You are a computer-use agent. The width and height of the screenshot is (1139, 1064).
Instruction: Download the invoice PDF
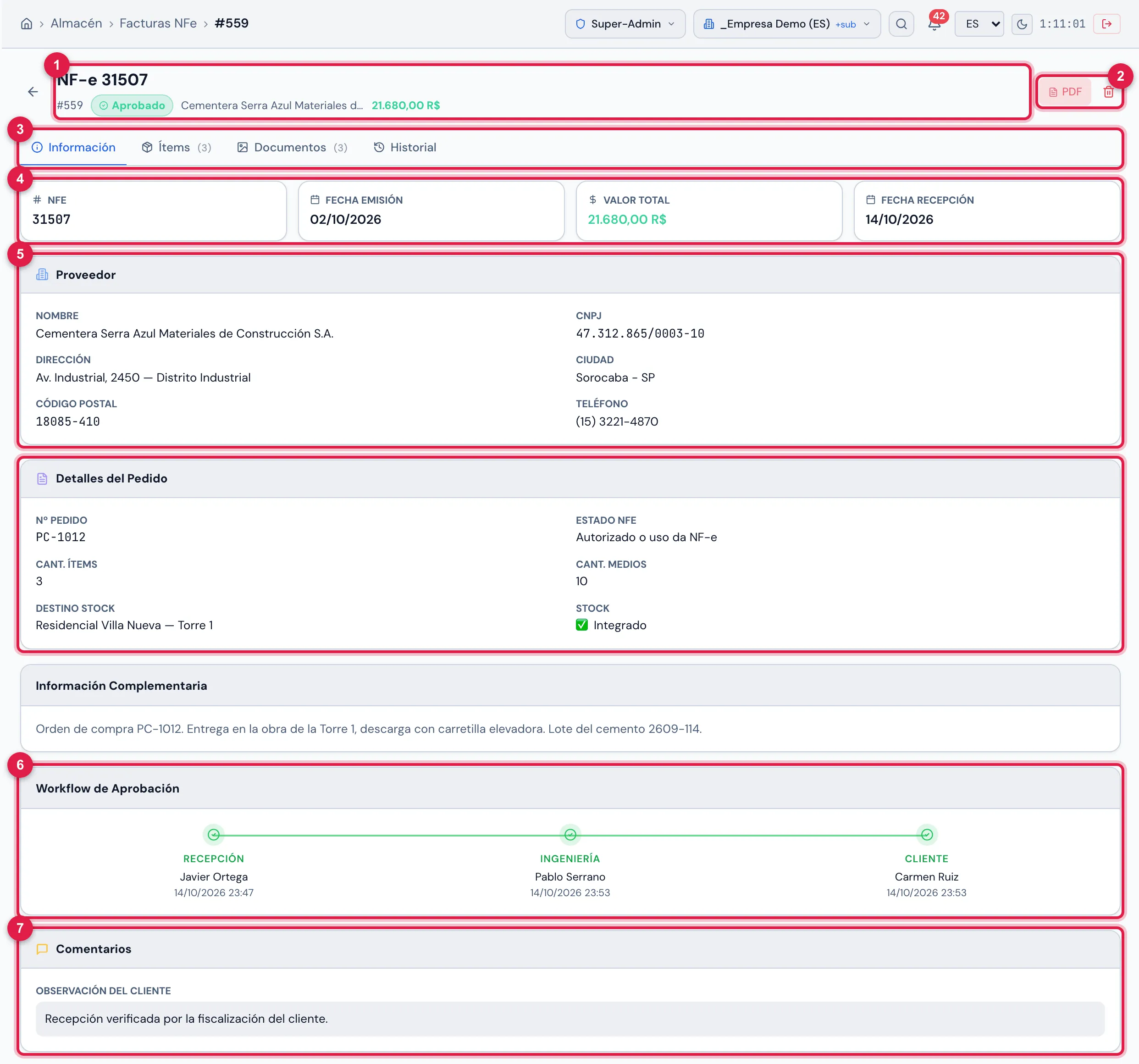tap(1065, 92)
